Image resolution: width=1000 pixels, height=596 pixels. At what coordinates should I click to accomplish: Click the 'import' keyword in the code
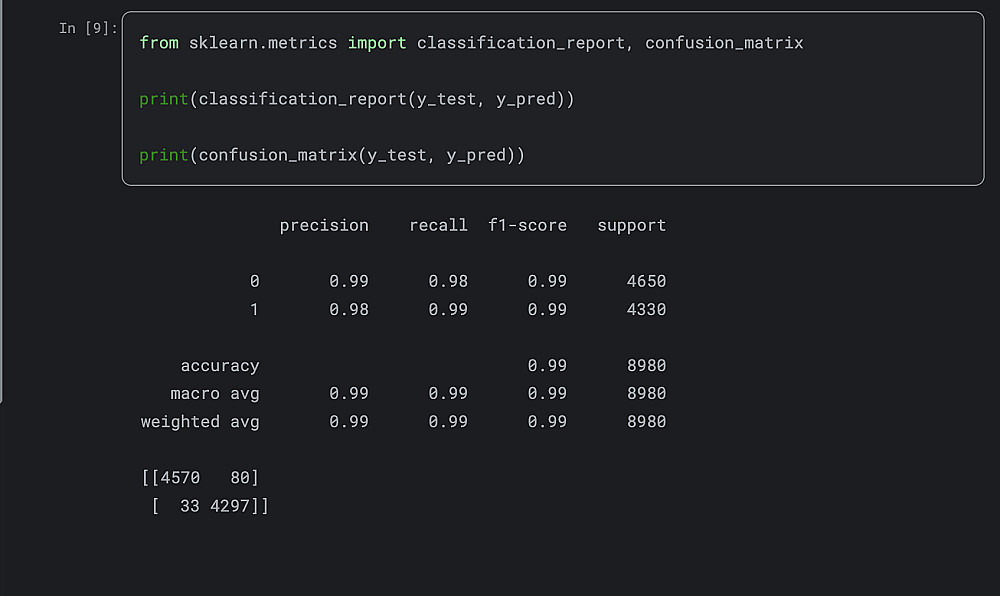377,43
